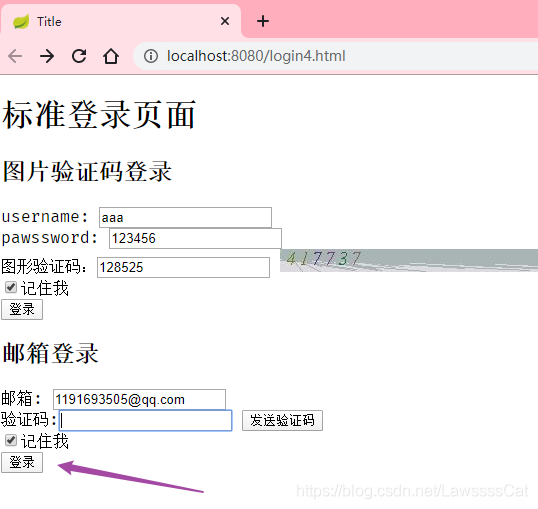Focus the 邮箱 email input field
The image size is (538, 509).
[139, 399]
